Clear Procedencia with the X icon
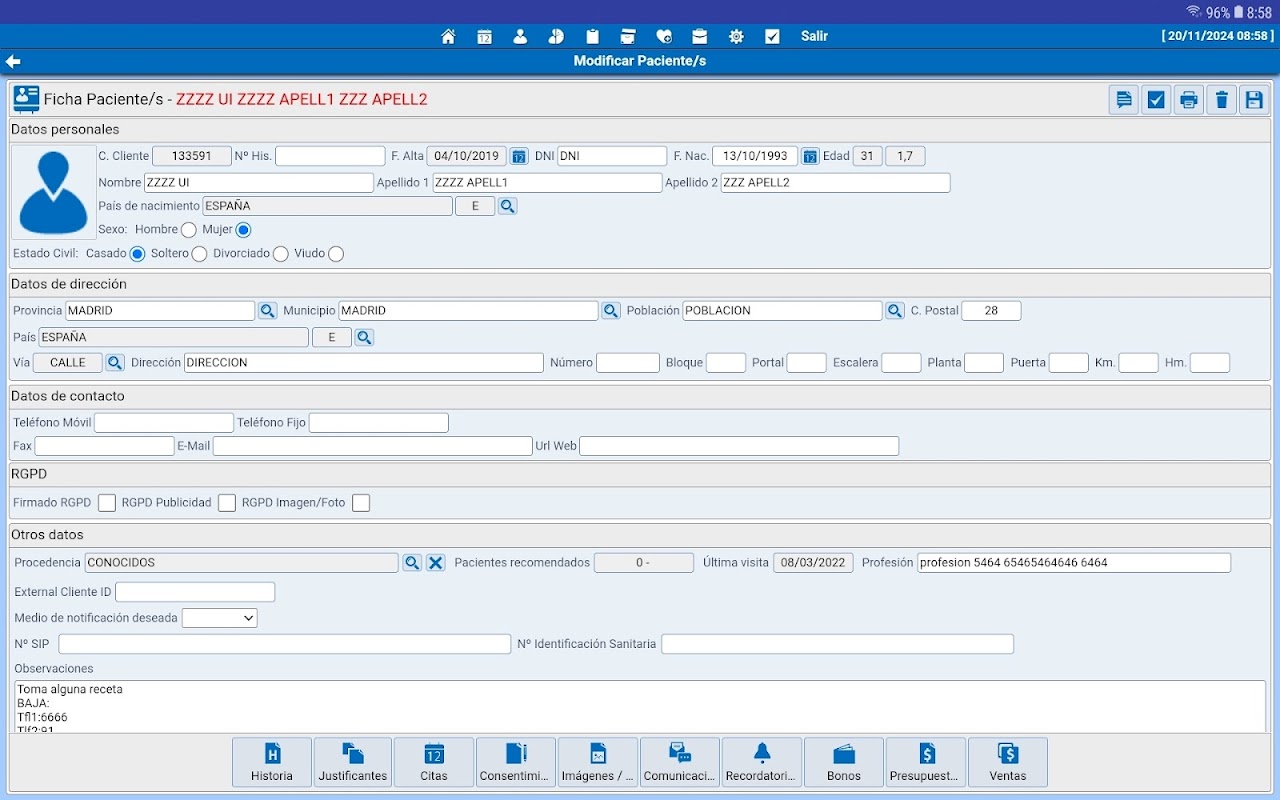Image resolution: width=1280 pixels, height=800 pixels. coord(436,563)
